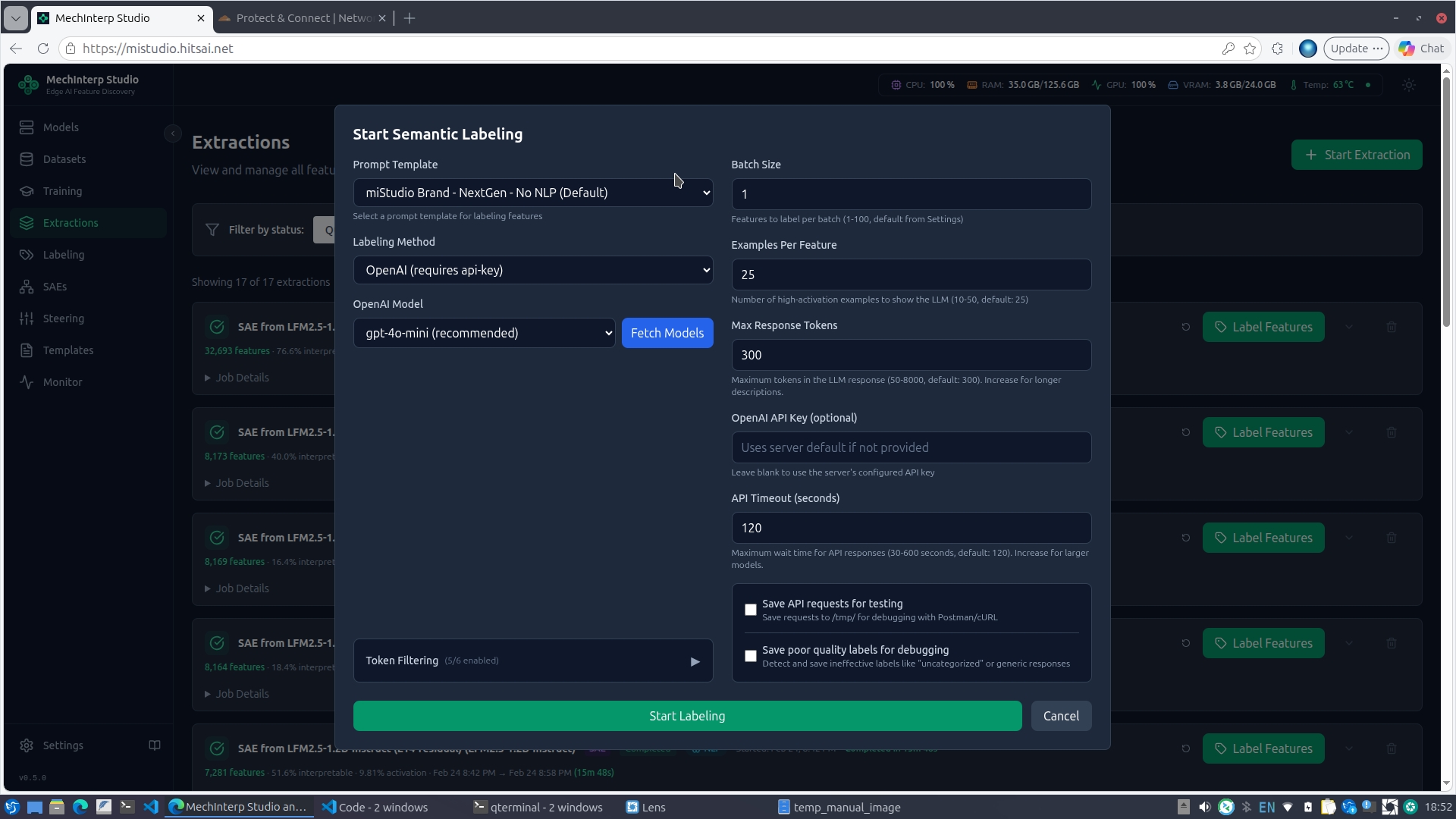
Task: Navigate to SAEs in sidebar
Action: (89, 287)
